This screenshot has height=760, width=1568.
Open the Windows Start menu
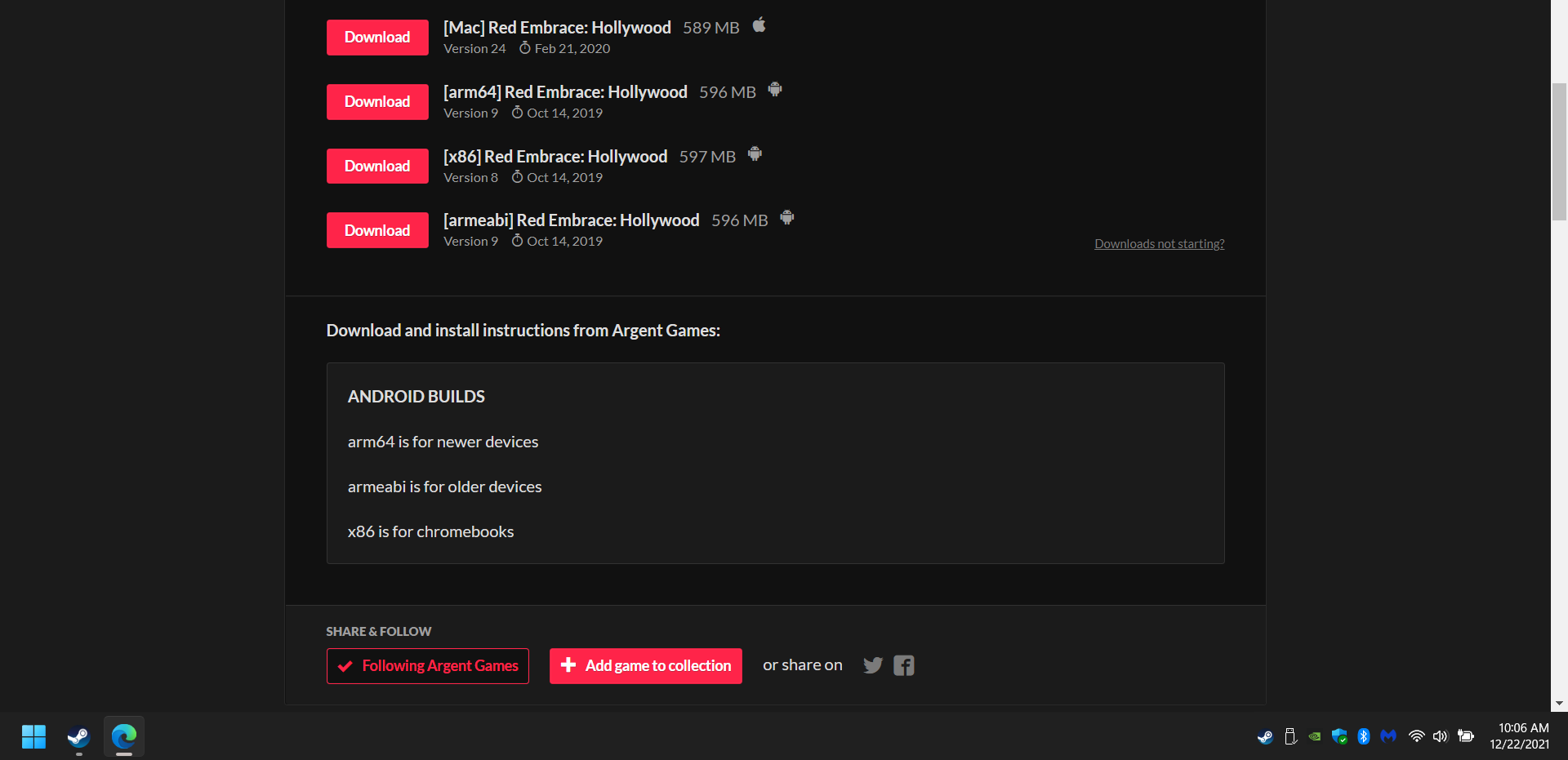click(x=33, y=736)
